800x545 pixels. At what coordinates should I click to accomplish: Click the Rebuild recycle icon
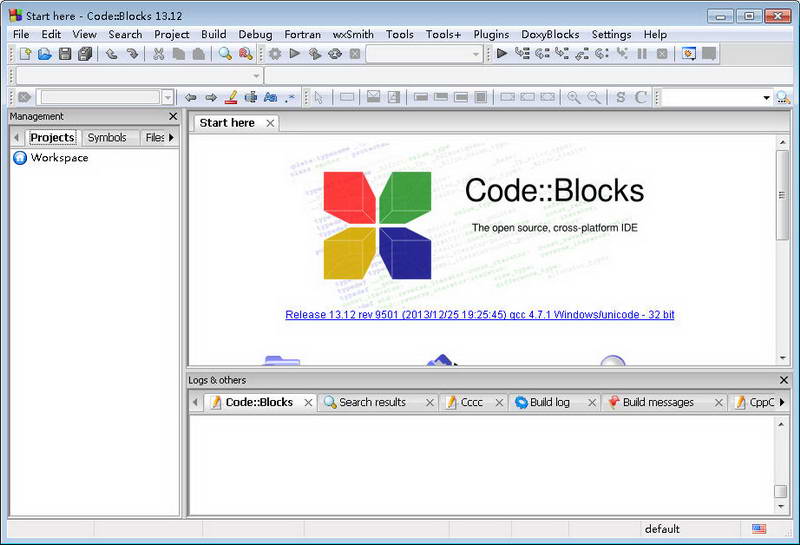tap(335, 54)
